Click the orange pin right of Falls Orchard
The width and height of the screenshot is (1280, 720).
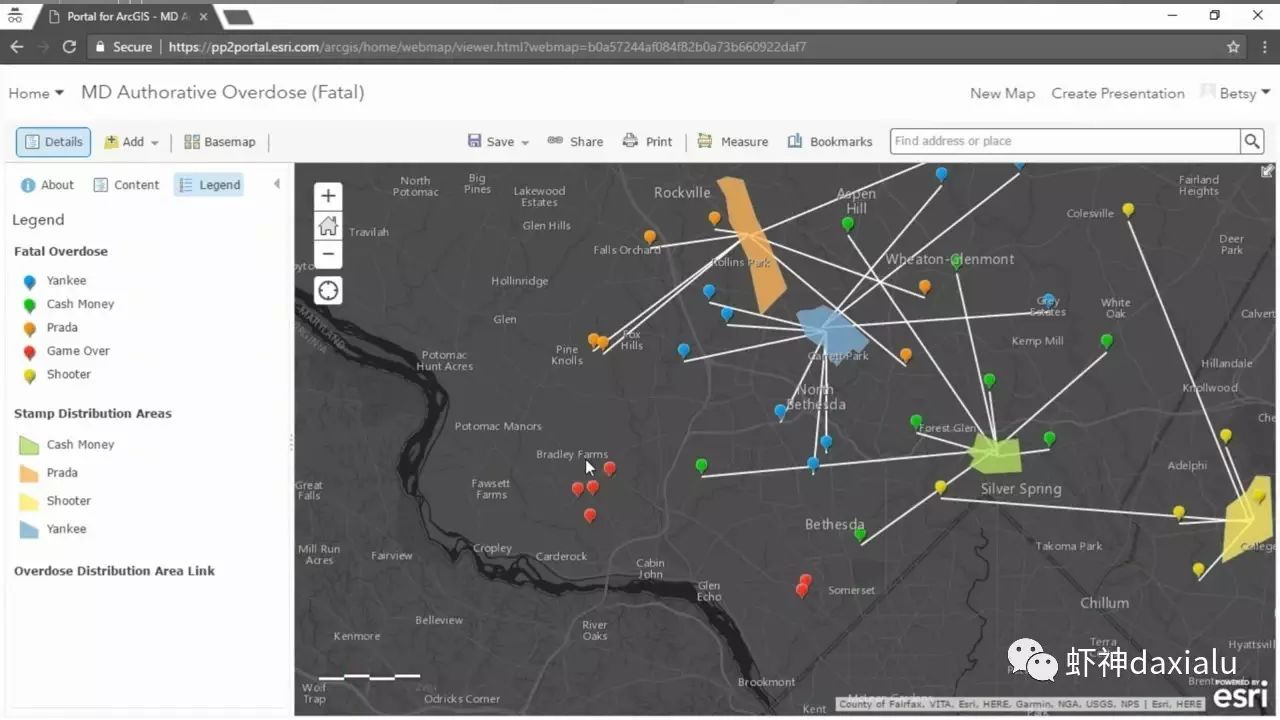point(650,237)
